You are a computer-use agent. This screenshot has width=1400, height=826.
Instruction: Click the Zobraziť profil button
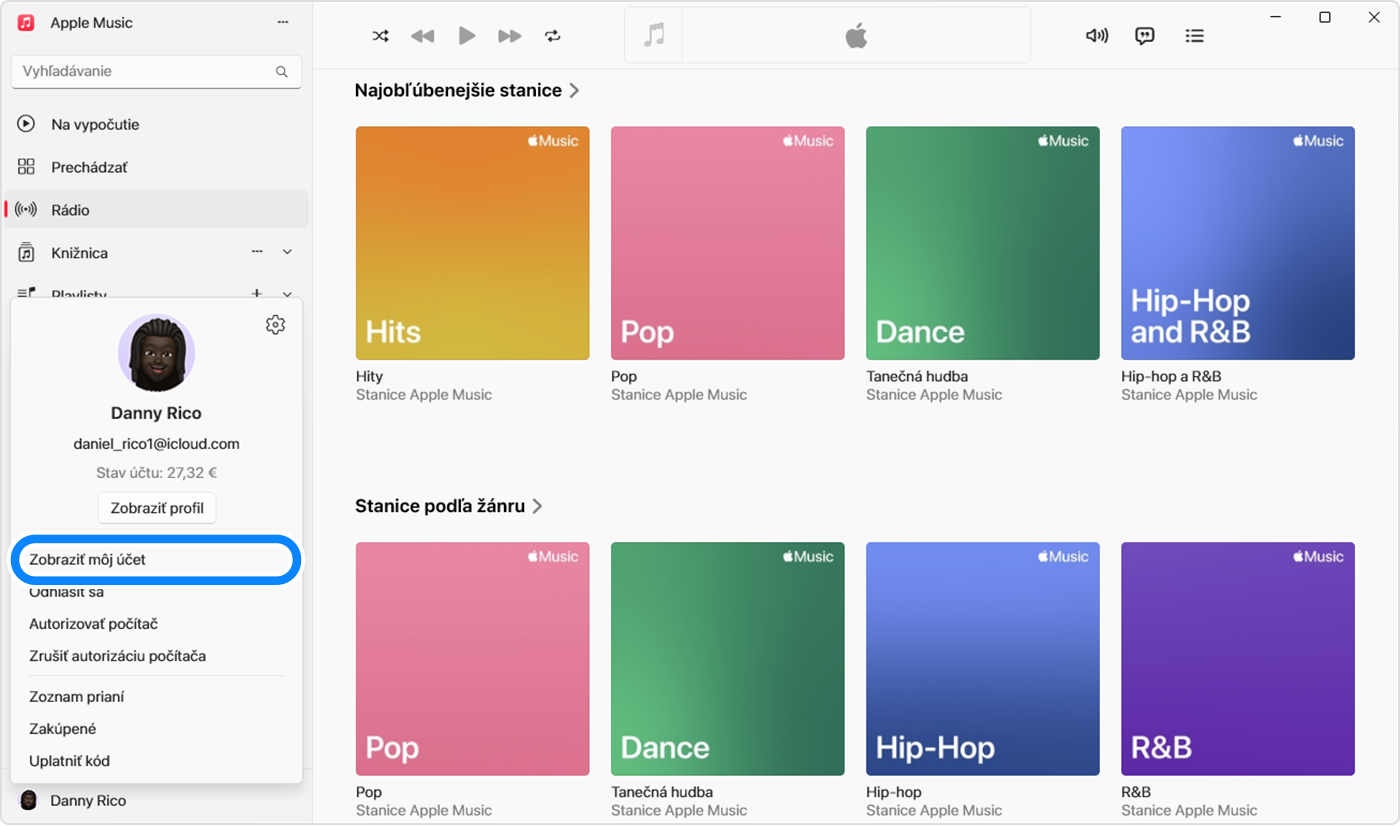pyautogui.click(x=157, y=508)
